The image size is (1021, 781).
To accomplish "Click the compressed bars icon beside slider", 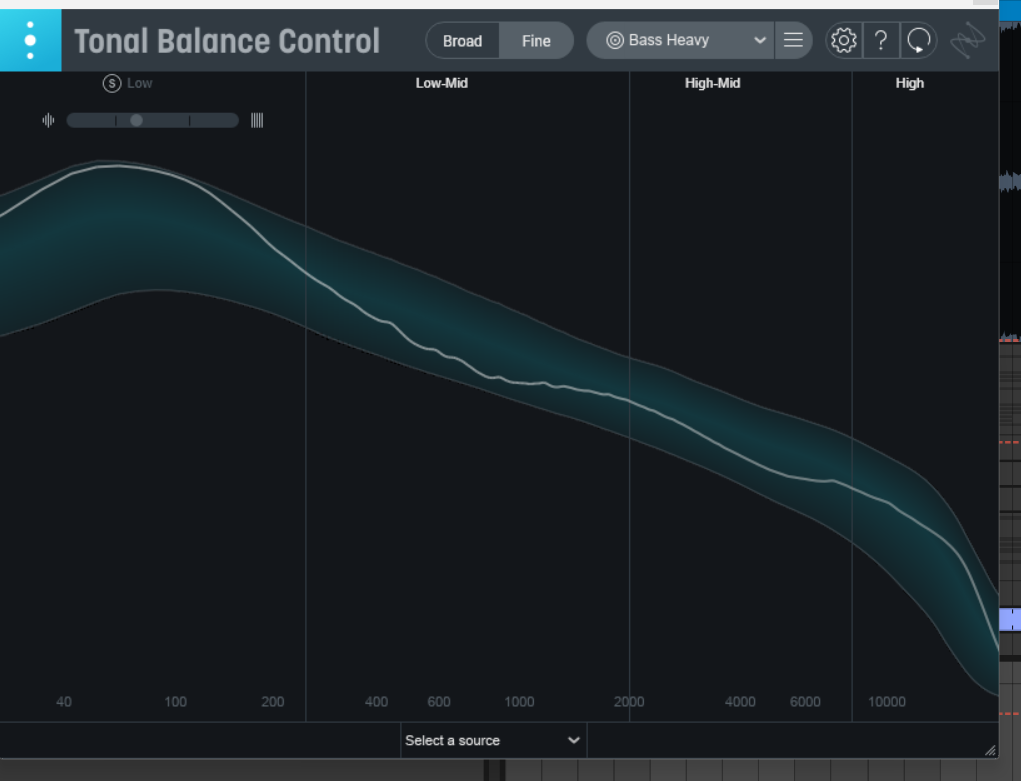I will click(257, 121).
